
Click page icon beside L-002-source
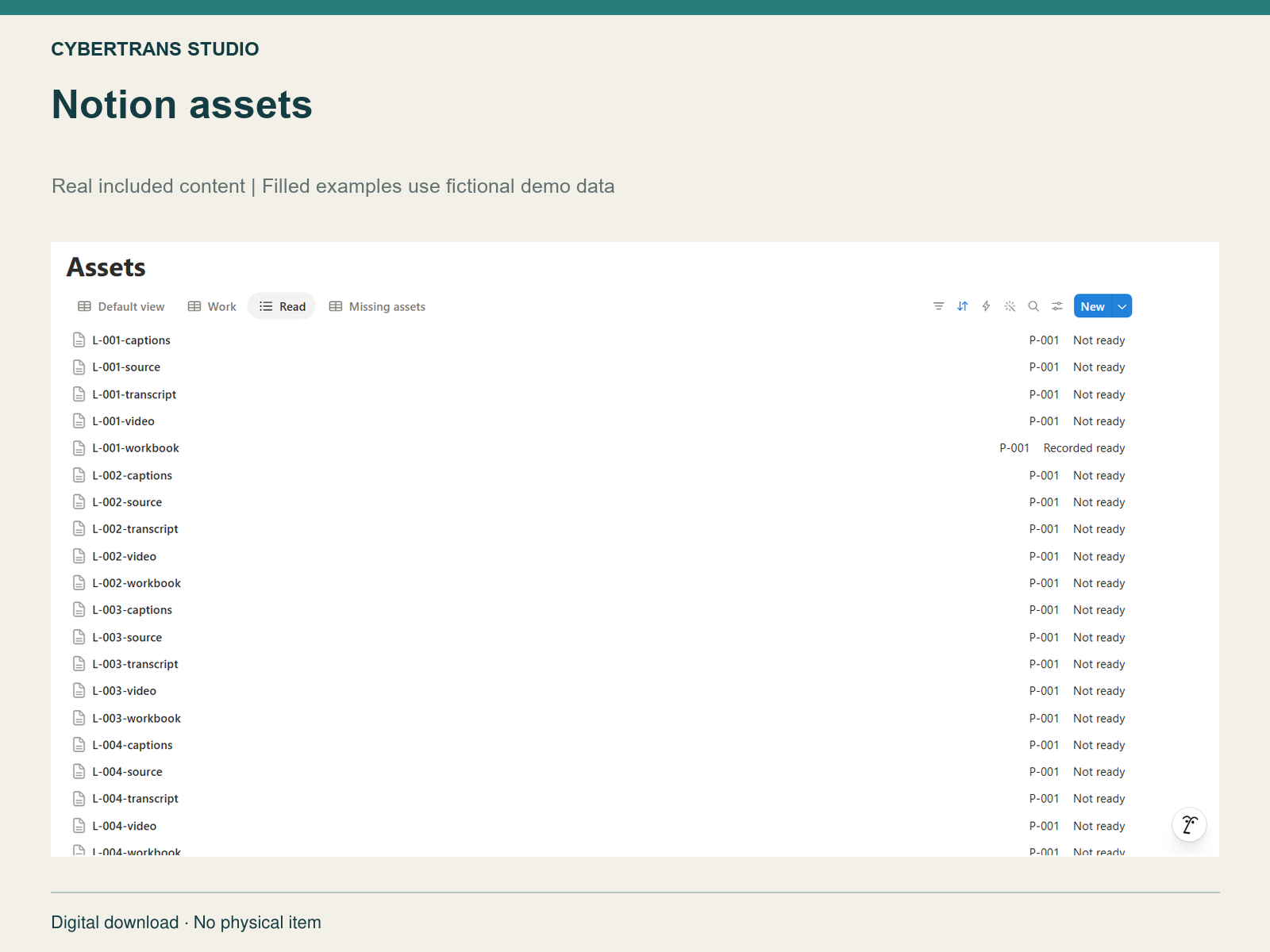(79, 502)
